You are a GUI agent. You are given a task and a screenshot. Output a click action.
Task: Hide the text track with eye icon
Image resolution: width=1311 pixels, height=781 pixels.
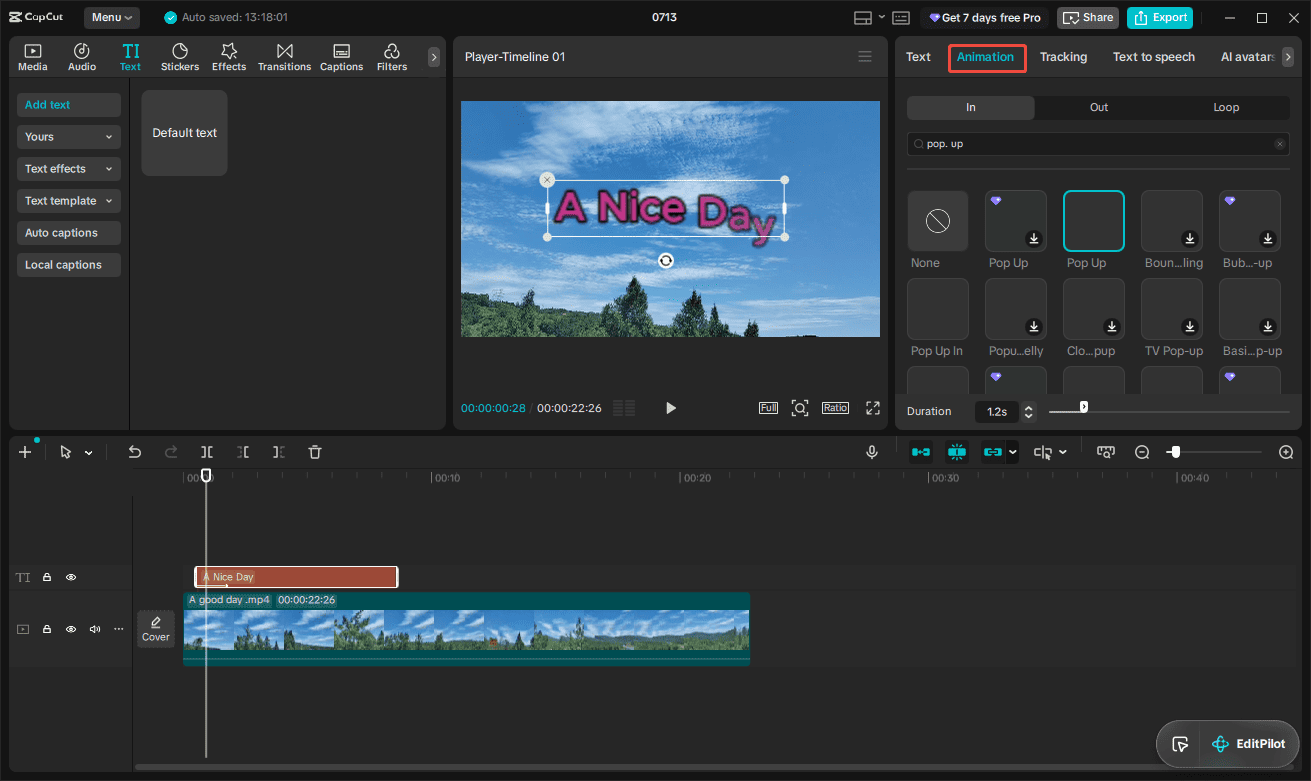pos(71,577)
